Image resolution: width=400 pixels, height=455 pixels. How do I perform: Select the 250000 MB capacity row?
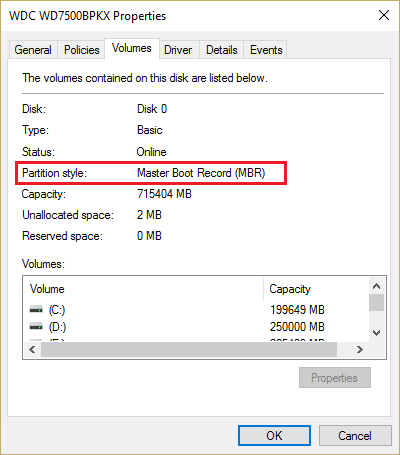196,327
